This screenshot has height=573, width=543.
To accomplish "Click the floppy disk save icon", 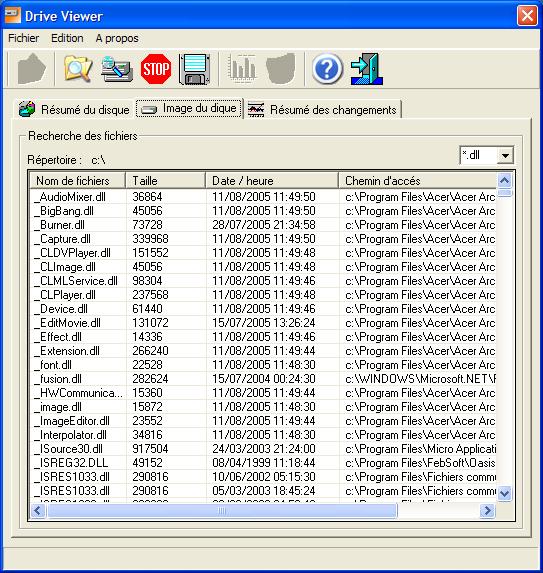I will pyautogui.click(x=195, y=69).
